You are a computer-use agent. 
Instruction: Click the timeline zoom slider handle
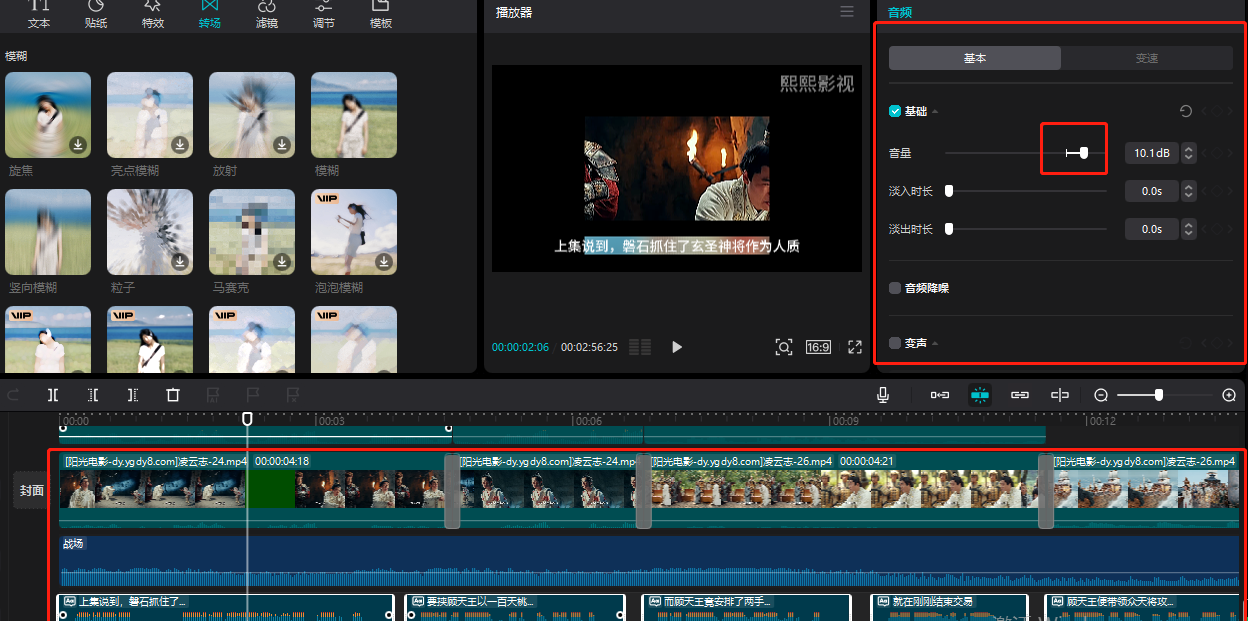click(1159, 395)
